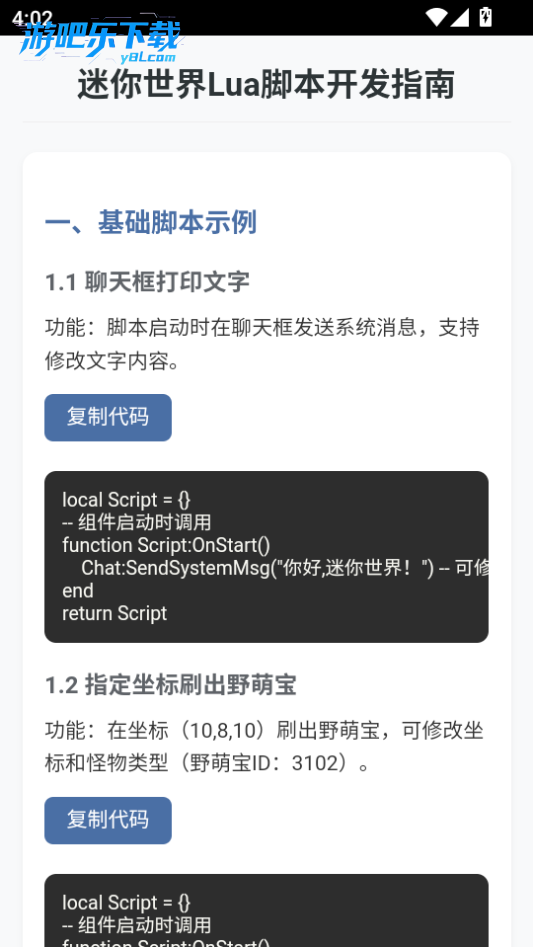Click 'end' keyword in first code block
The height and width of the screenshot is (948, 533).
coord(78,591)
